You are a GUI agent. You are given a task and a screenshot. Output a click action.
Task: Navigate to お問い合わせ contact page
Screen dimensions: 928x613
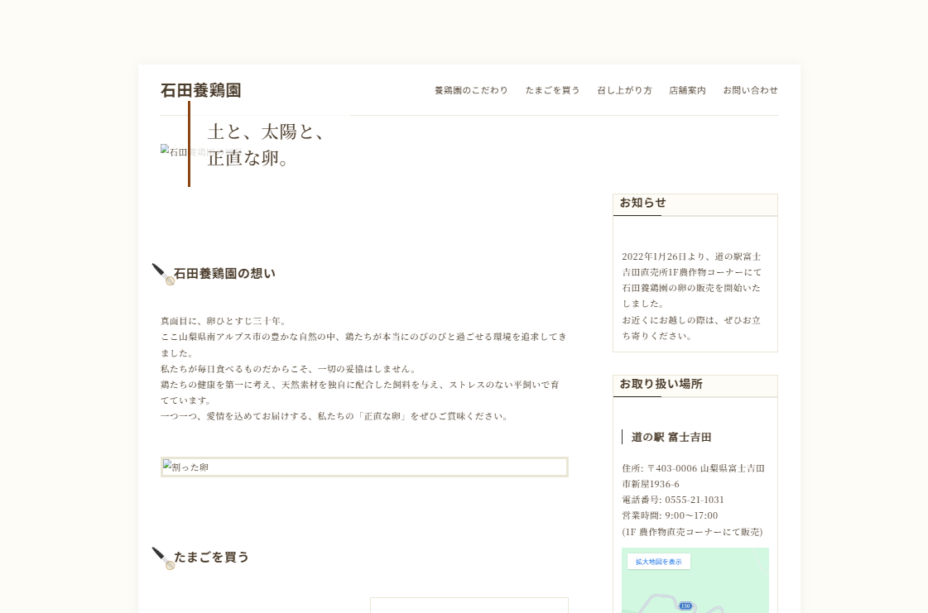pos(750,90)
